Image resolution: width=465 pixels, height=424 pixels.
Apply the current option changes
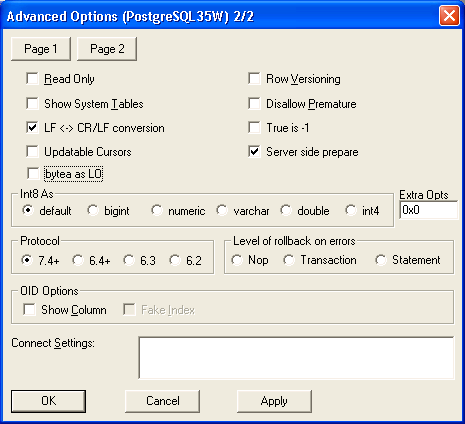click(x=274, y=401)
